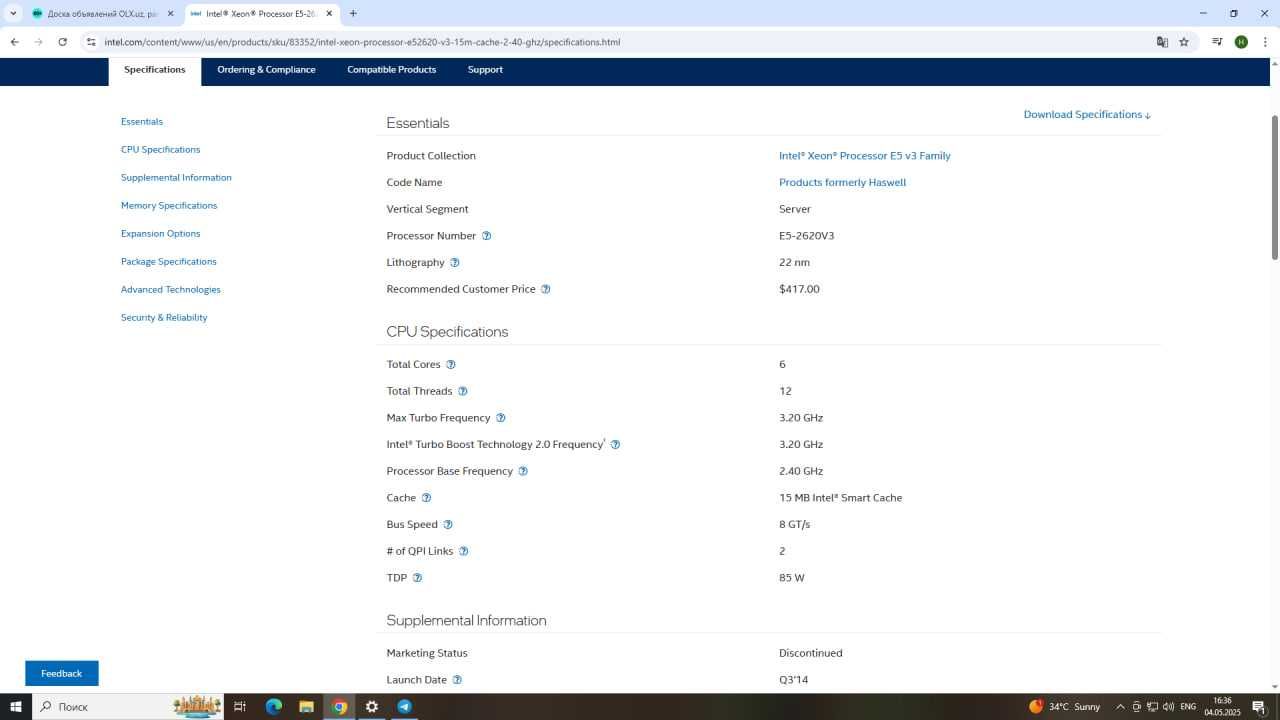View site information icon in address bar
Viewport: 1280px width, 720px height.
(91, 42)
